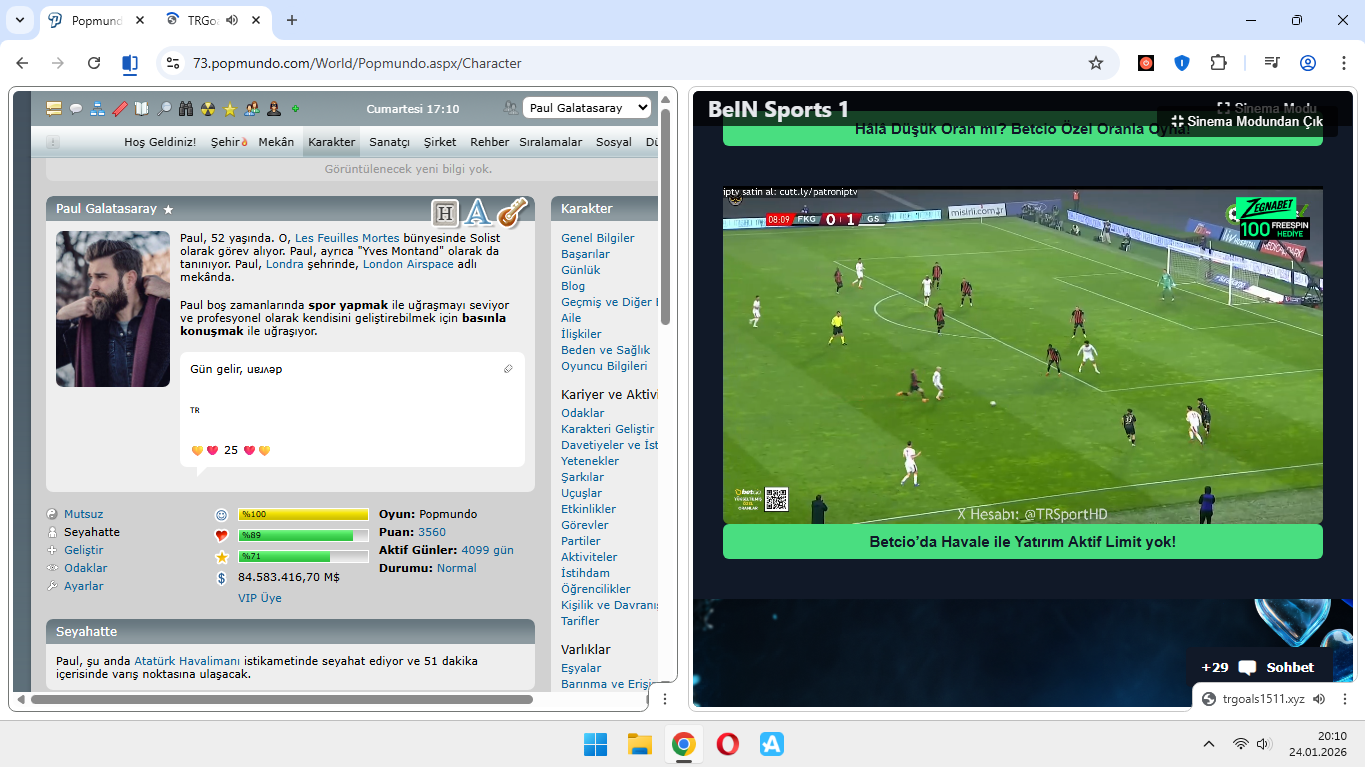Screen dimensions: 1365x767
Task: Mute sound in the trgoals1511.xyz popup bar
Action: coord(1319,699)
